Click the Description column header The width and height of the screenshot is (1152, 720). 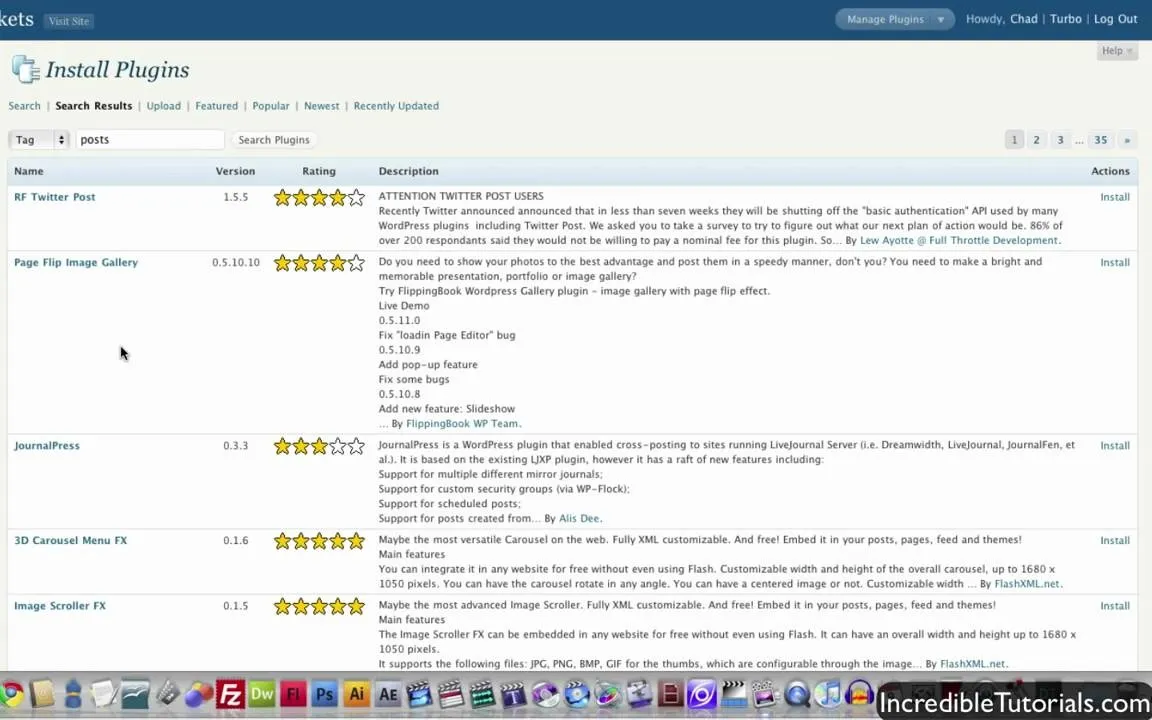tap(408, 171)
